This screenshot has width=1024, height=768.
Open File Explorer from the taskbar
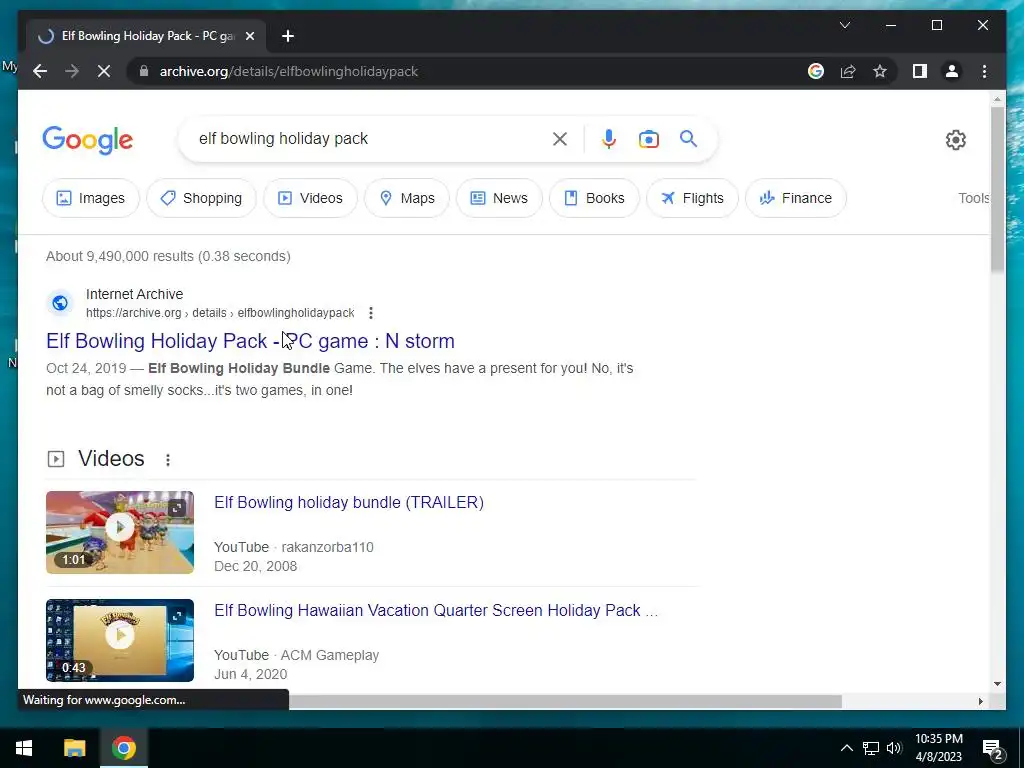[74, 748]
